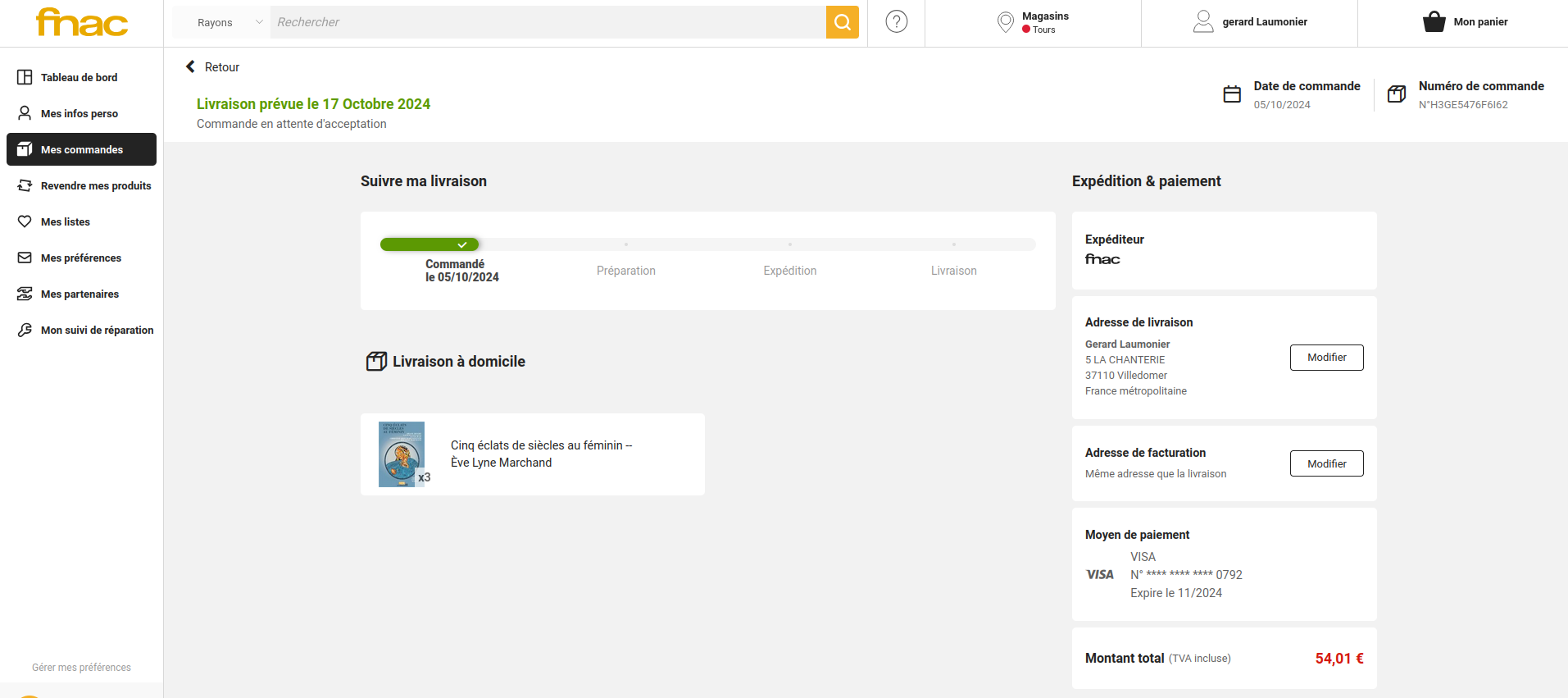1568x698 pixels.
Task: Open the book cover thumbnail
Action: coord(402,454)
